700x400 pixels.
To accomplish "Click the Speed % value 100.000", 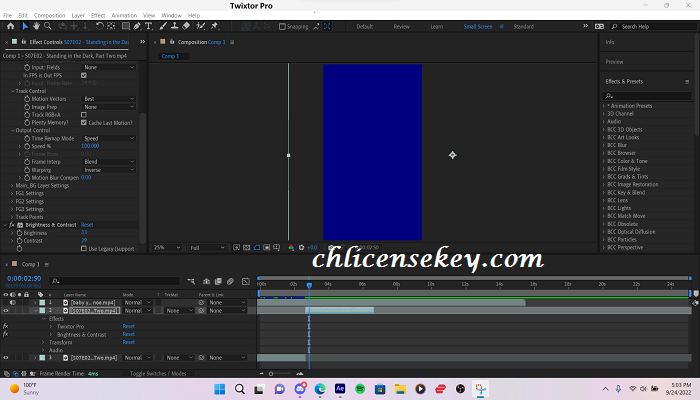I will click(x=90, y=146).
